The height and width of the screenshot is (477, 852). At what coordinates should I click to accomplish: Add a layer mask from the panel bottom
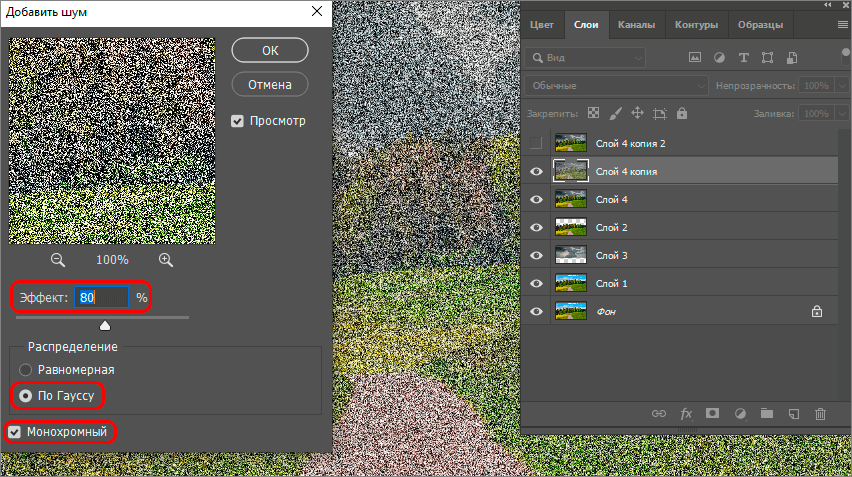click(713, 412)
